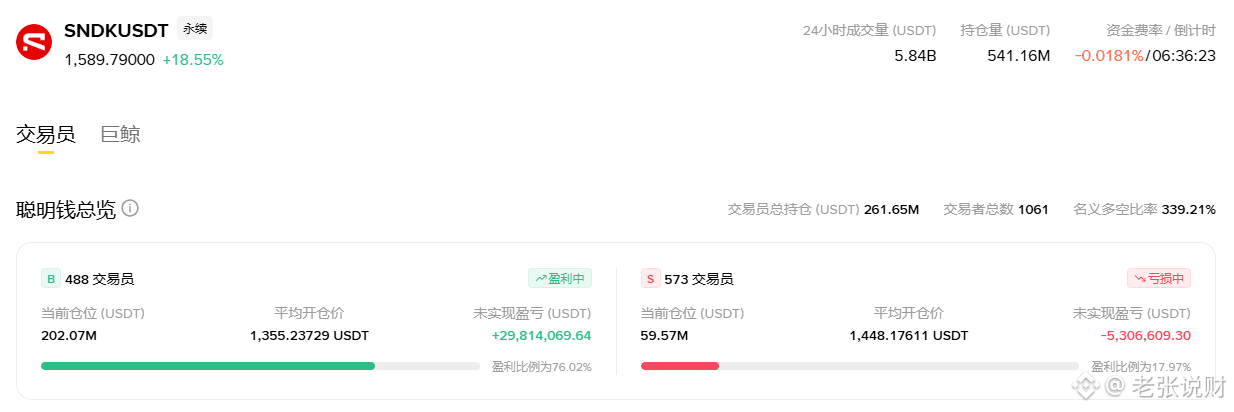The height and width of the screenshot is (412, 1234).
Task: Click the 盈利中 profit status tag
Action: [x=560, y=278]
